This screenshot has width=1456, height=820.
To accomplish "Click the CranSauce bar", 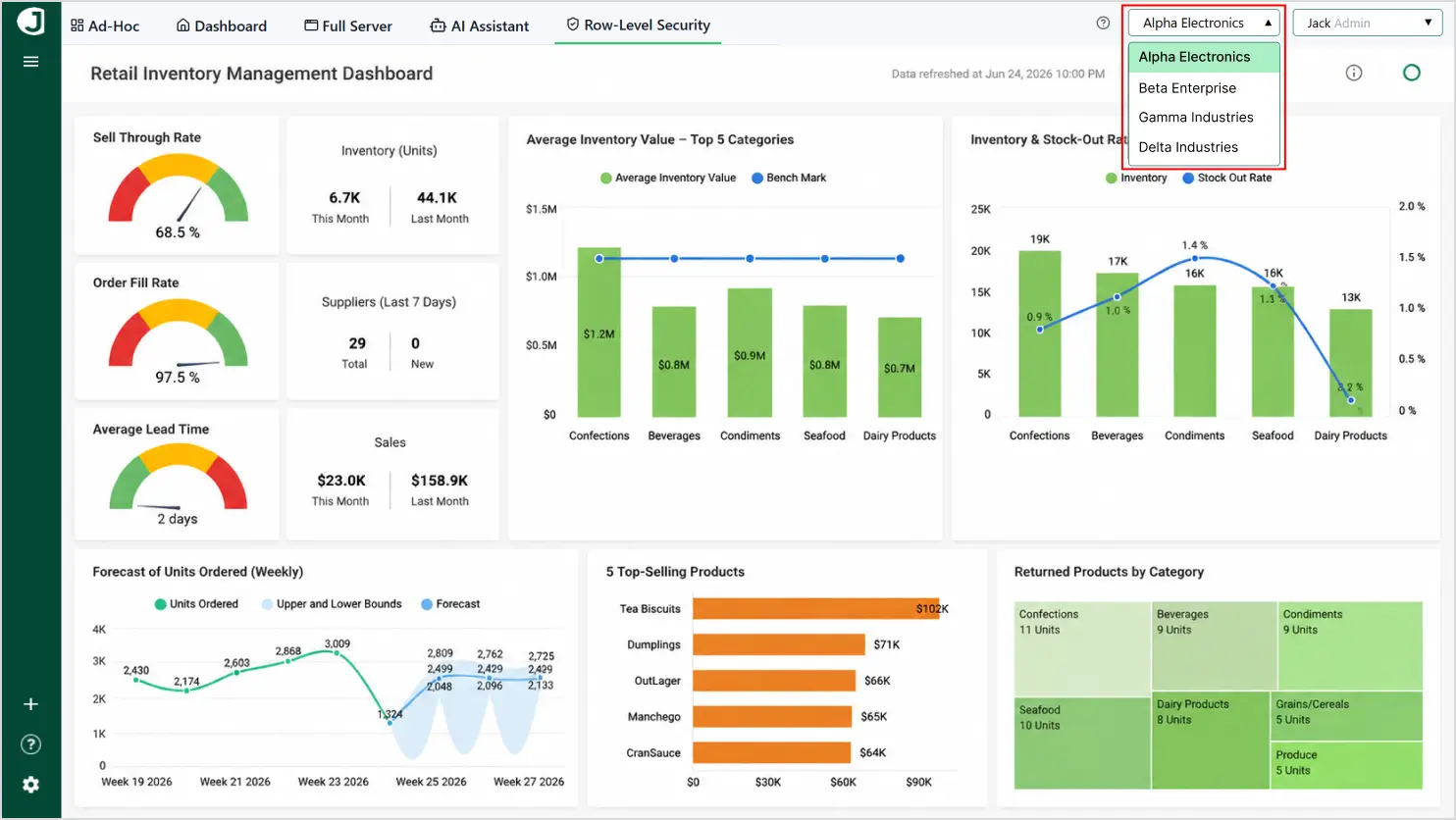I will [771, 753].
